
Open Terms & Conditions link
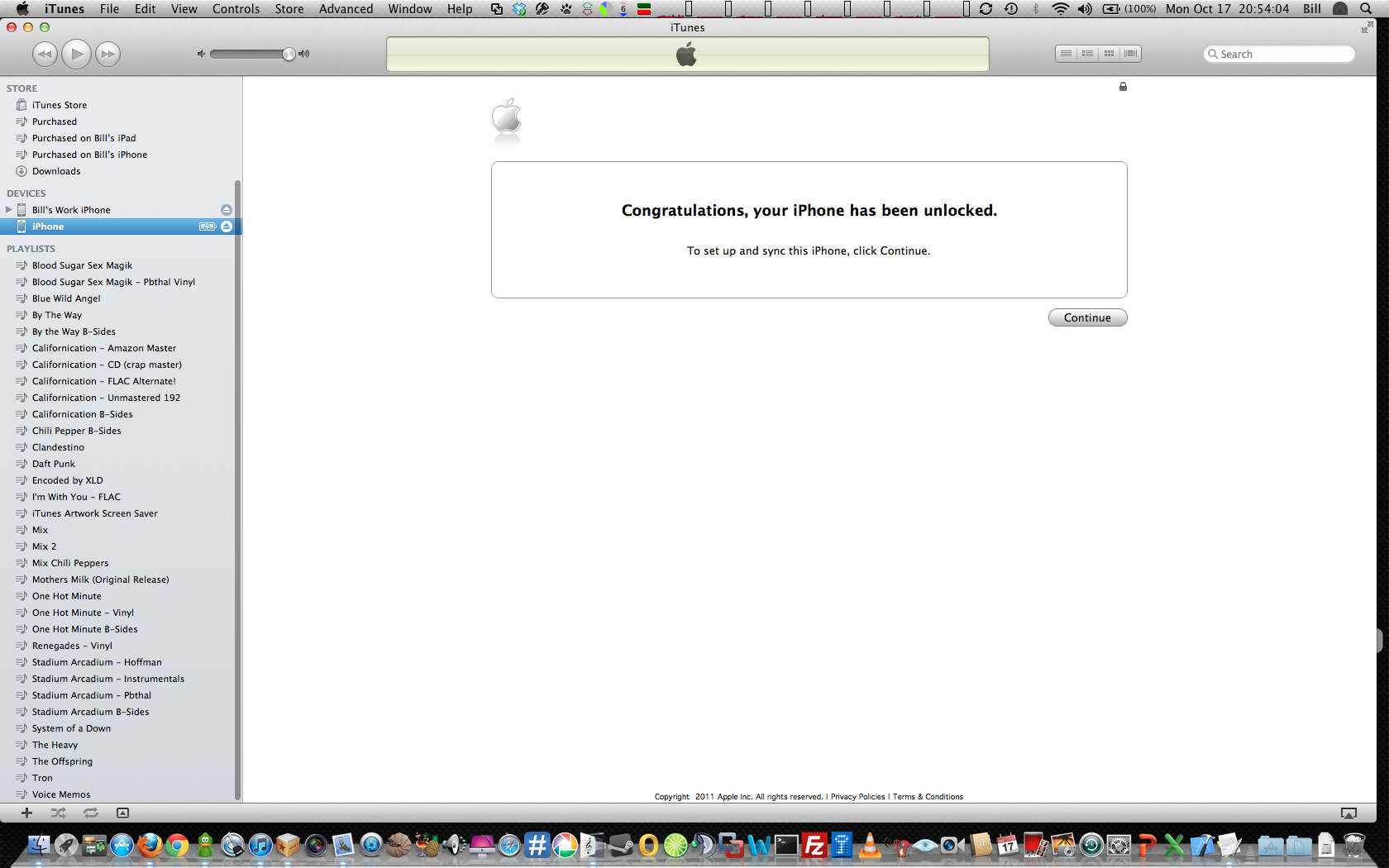pos(928,797)
